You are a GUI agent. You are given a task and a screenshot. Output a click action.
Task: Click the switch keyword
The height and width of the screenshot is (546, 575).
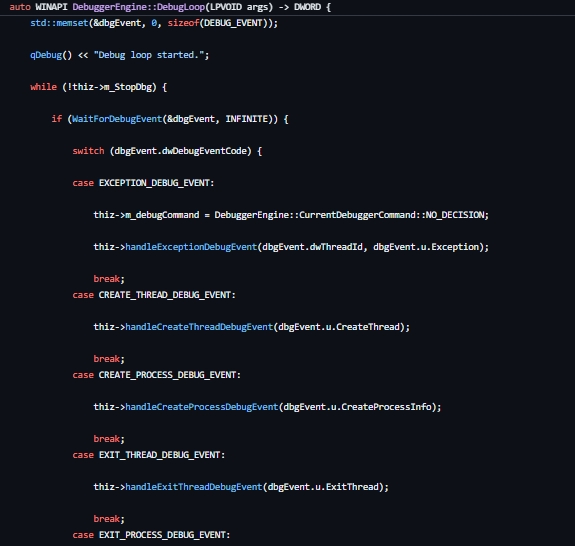[88, 151]
